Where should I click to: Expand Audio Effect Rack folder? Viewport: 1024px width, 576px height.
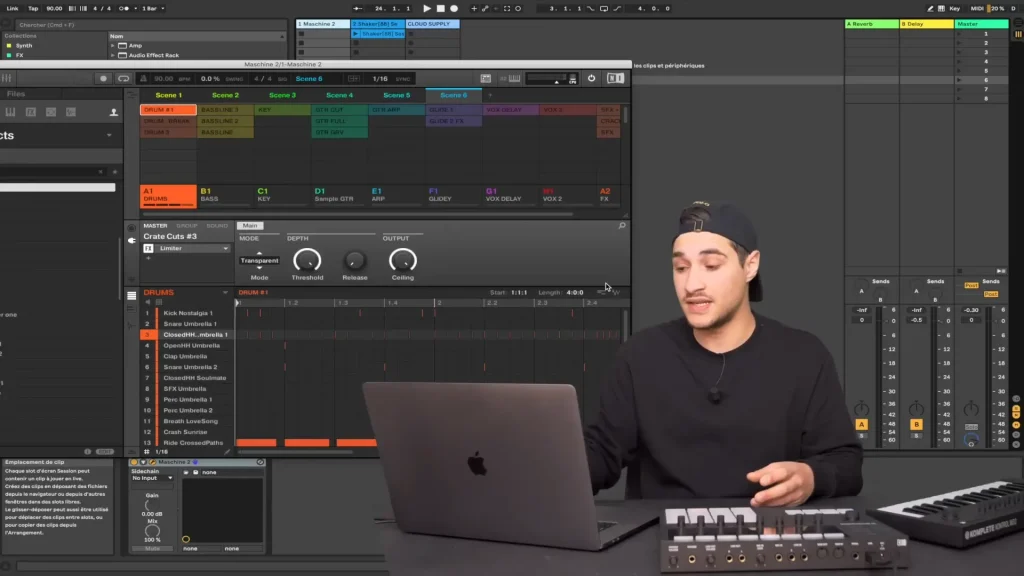click(112, 56)
